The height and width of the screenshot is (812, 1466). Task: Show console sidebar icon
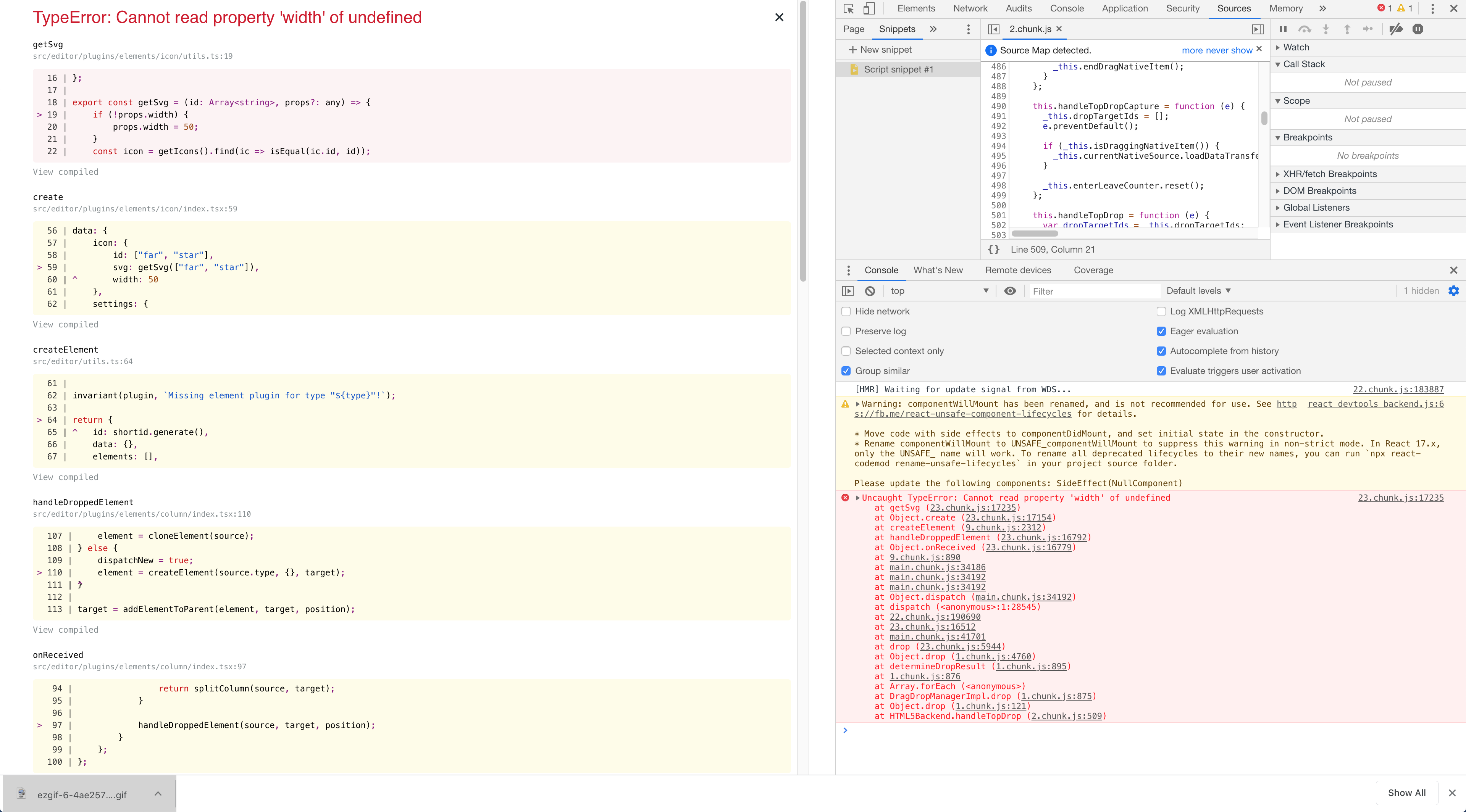(x=848, y=291)
